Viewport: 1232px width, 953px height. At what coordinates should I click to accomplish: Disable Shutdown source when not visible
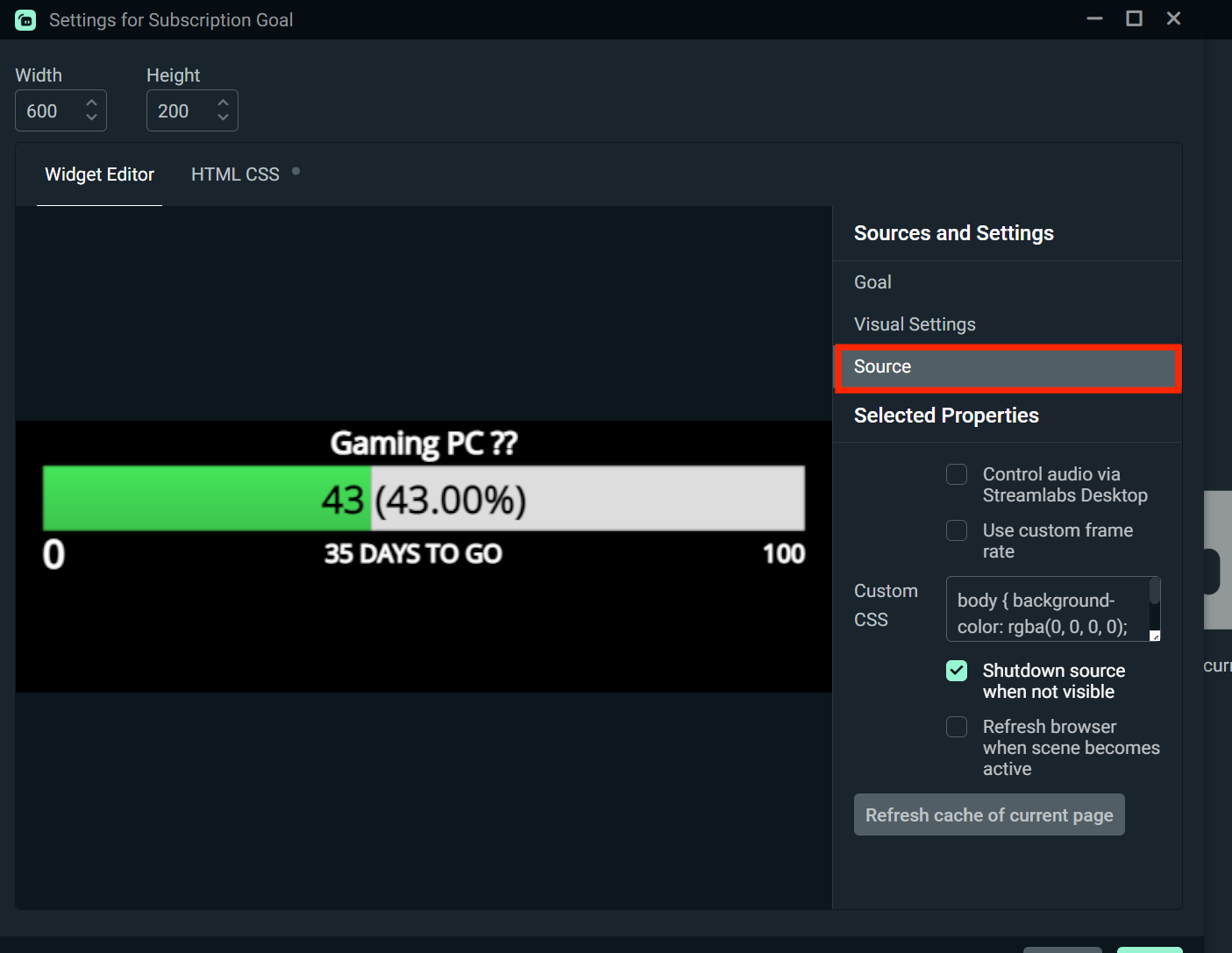tap(956, 670)
